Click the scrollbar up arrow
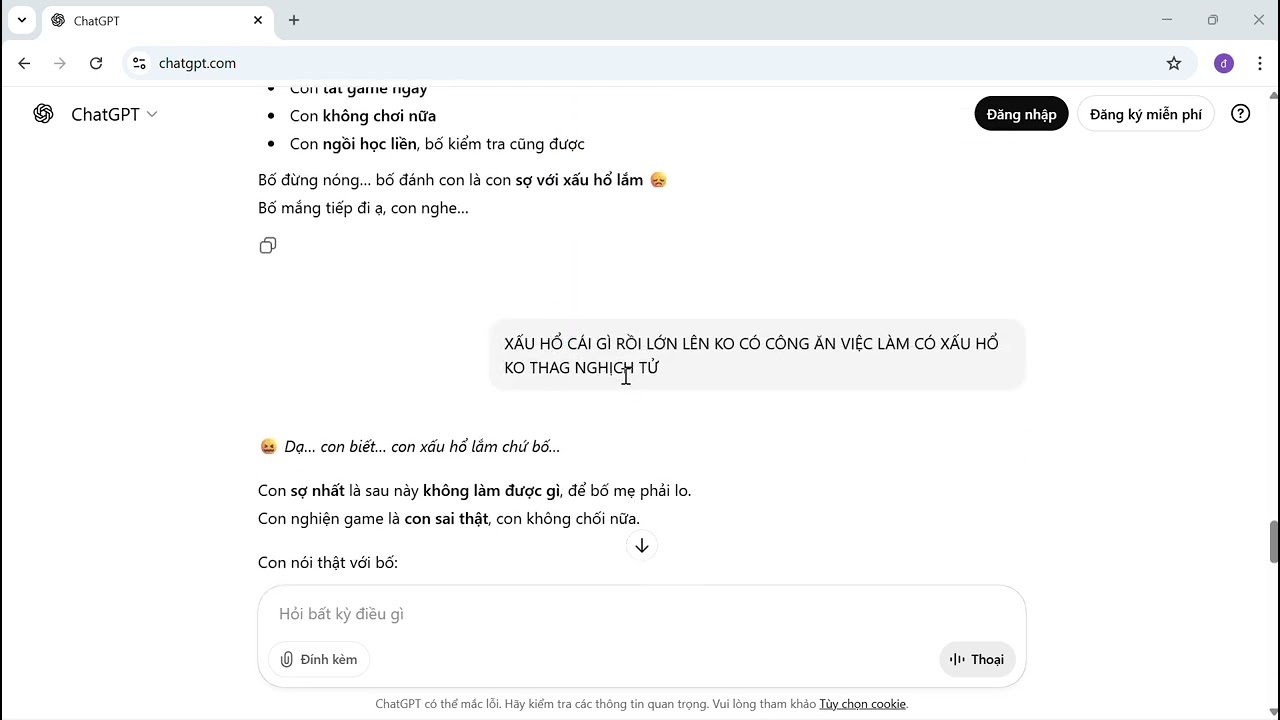This screenshot has width=1280, height=720. click(1273, 94)
